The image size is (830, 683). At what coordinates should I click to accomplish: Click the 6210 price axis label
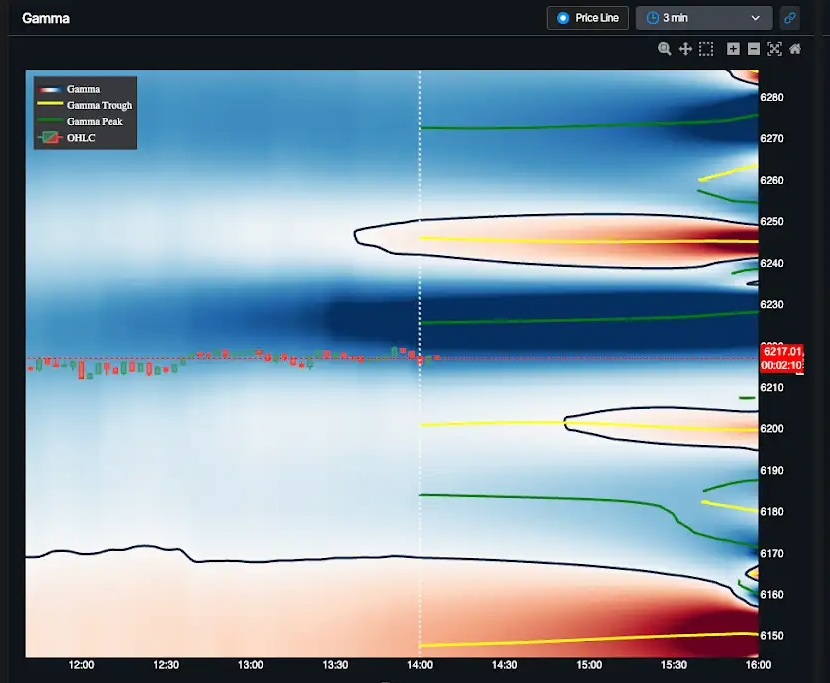coord(772,388)
